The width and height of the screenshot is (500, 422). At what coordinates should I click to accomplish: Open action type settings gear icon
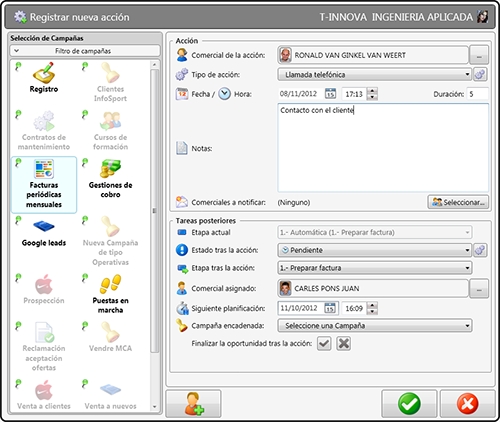[x=480, y=74]
